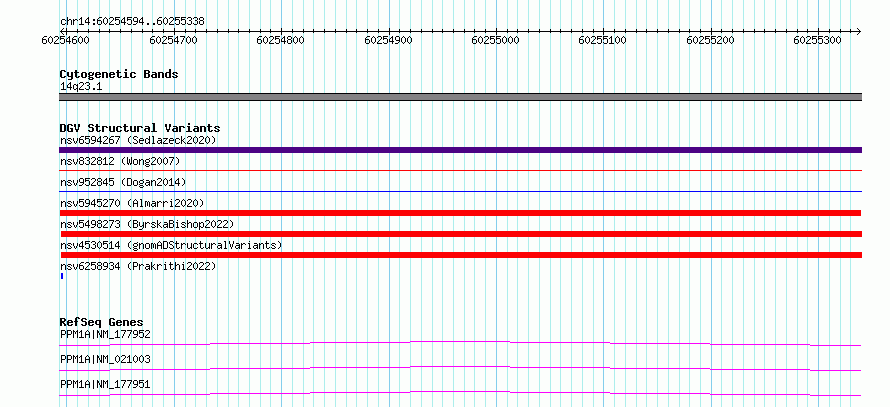
Task: Open the nsv5498273 (ByrskaBishop2022) label
Action: click(146, 224)
